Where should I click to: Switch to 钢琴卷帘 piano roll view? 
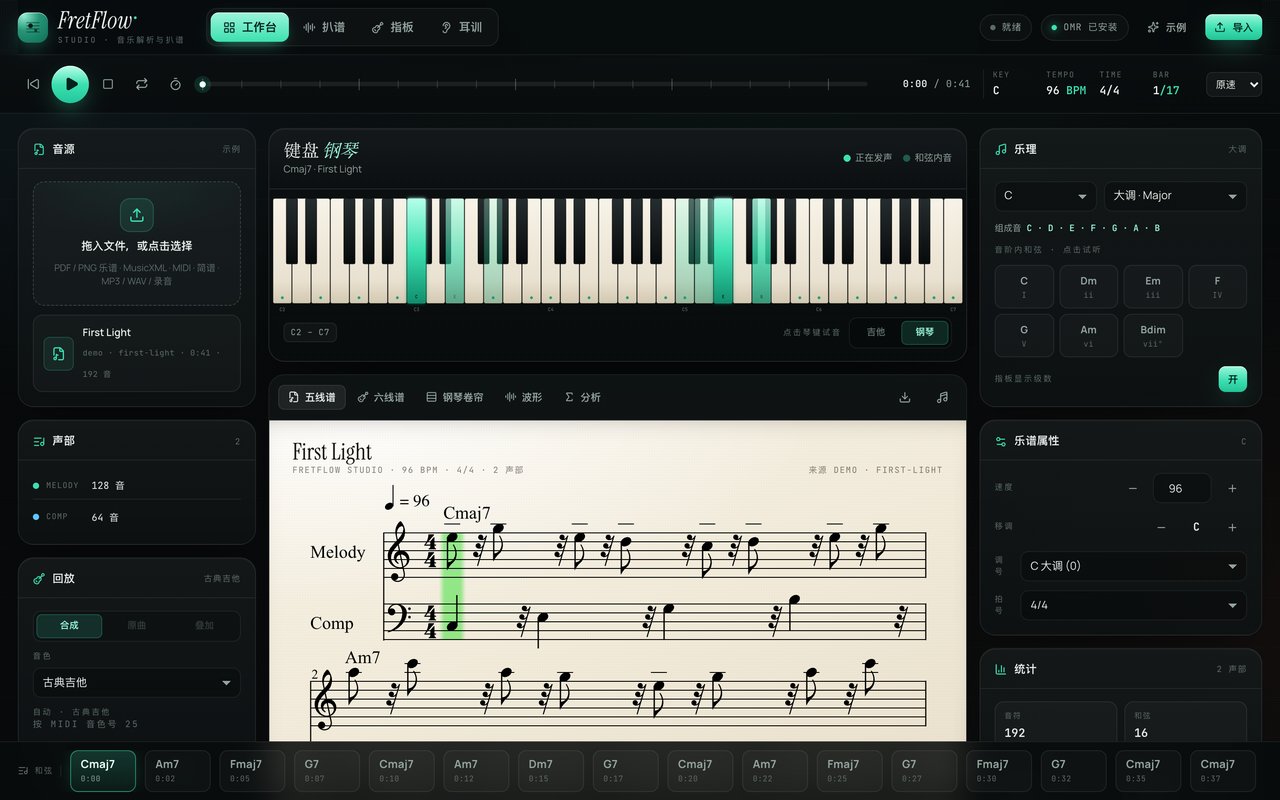tap(455, 397)
